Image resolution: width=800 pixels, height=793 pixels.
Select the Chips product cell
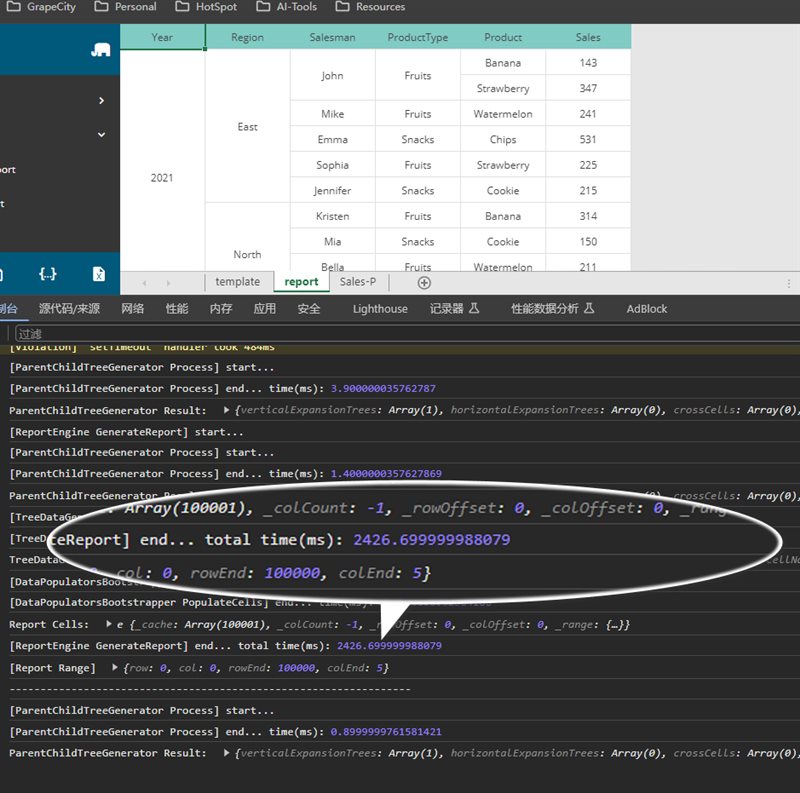(503, 139)
